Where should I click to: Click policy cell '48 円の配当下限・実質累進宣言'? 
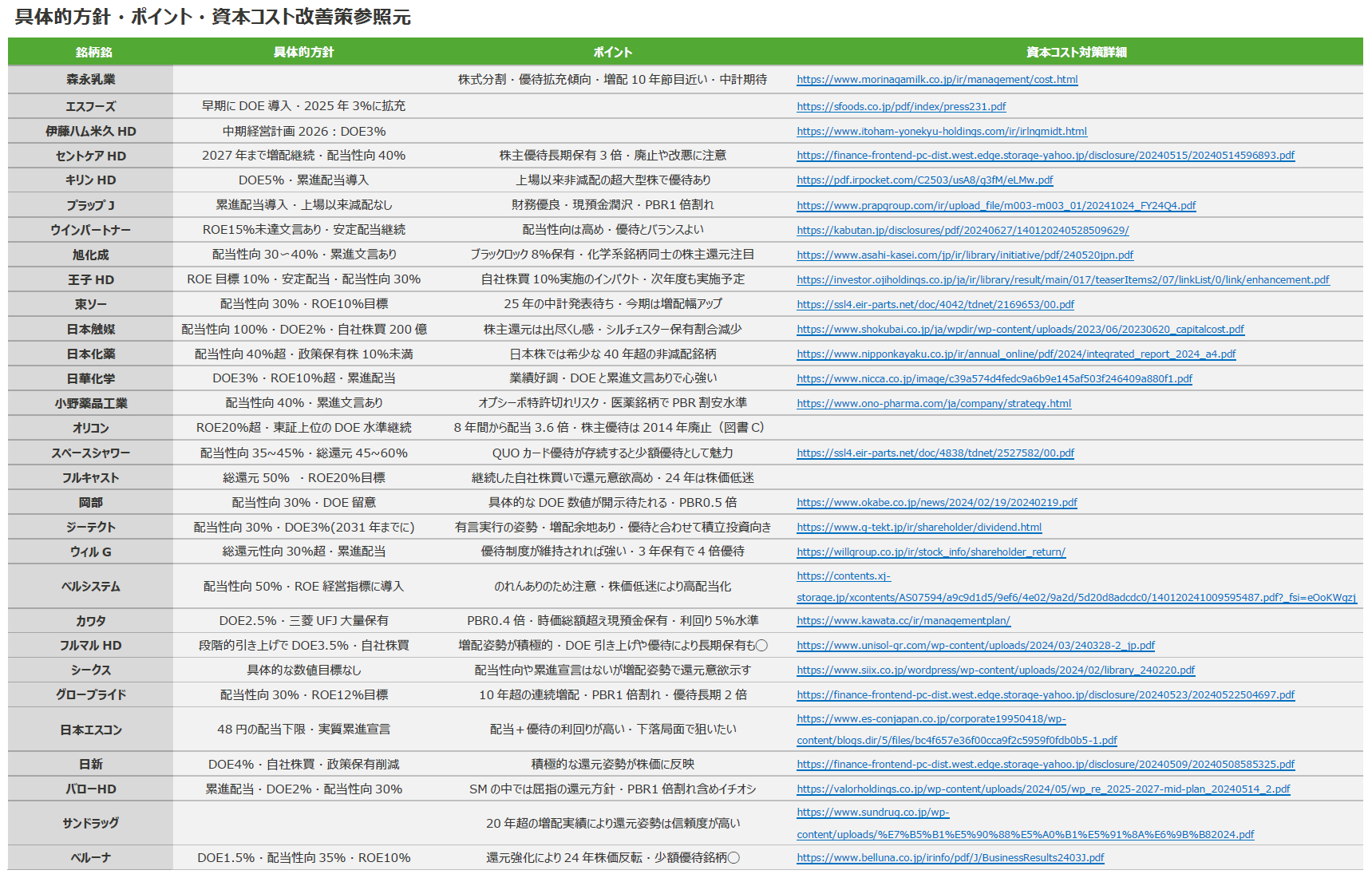tap(304, 730)
